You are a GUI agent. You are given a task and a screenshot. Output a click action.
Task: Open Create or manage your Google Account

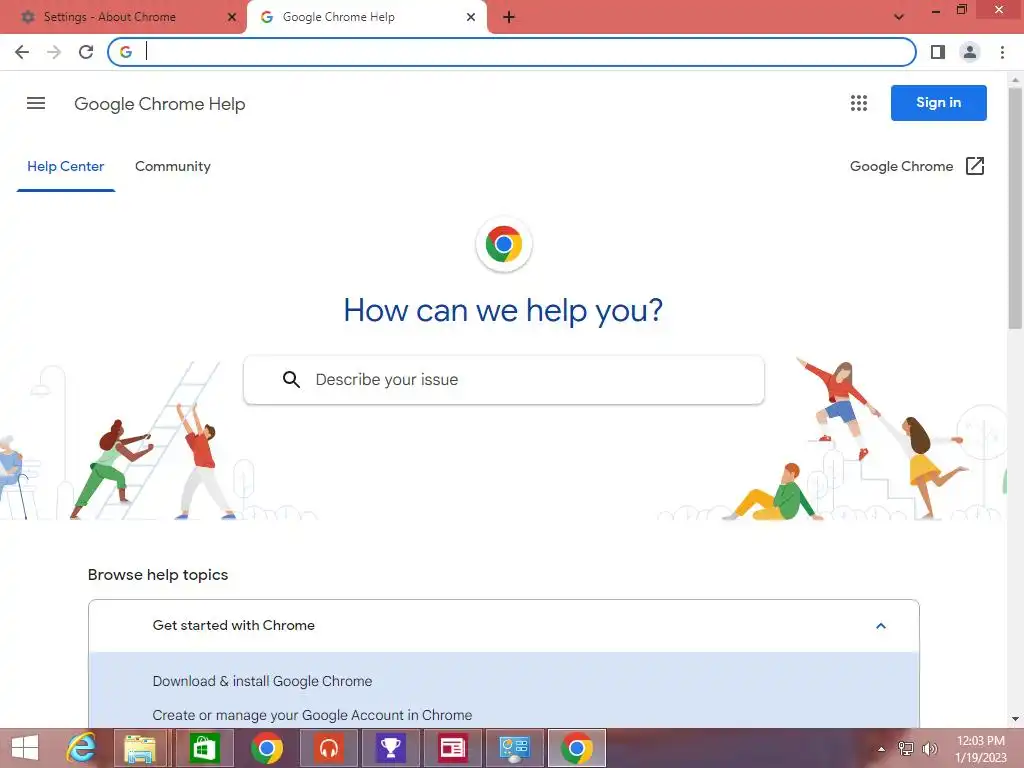coord(312,715)
